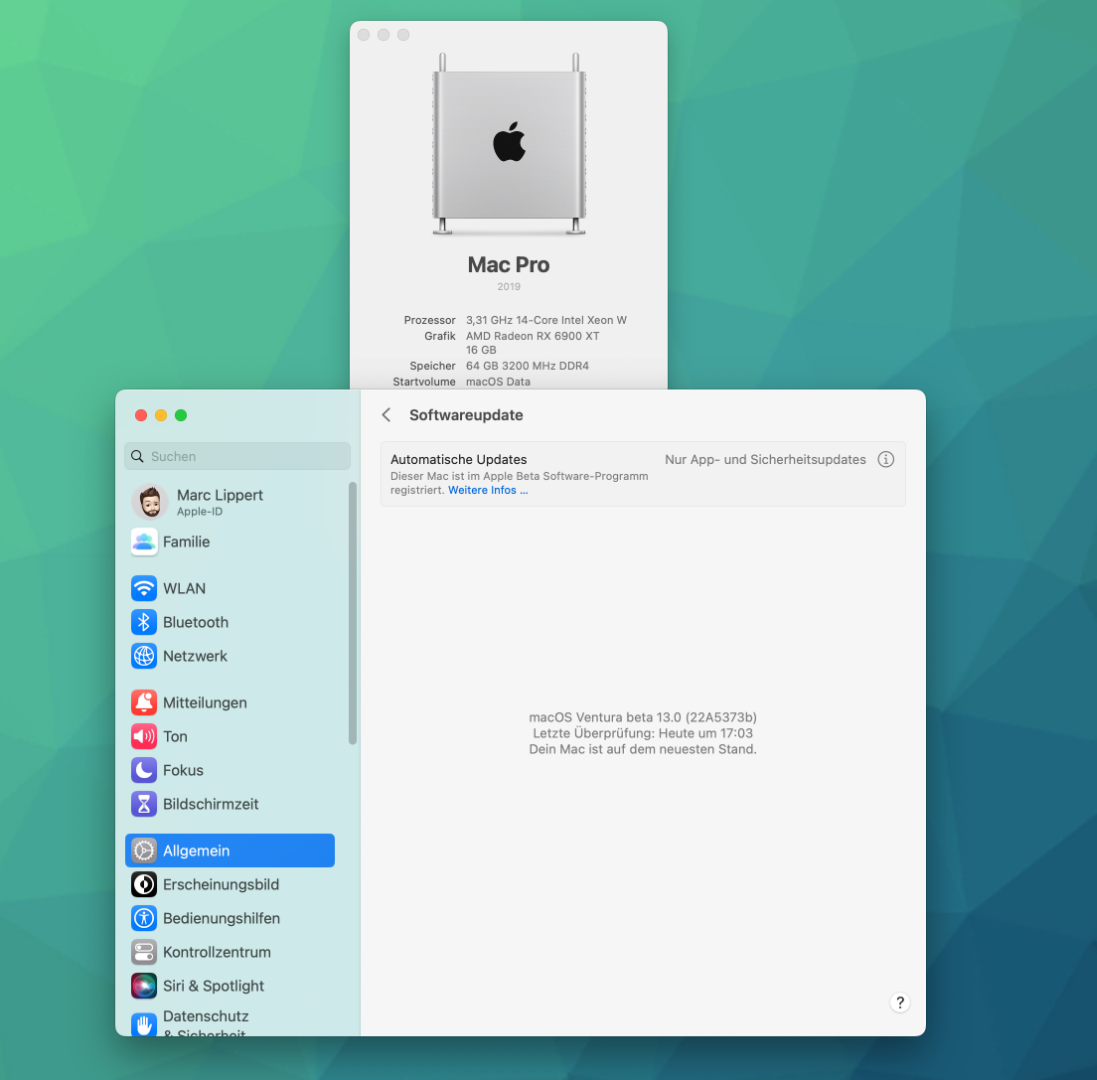This screenshot has width=1097, height=1080.
Task: Click the "Dein Mac ist auf dem neuesten Stand." message
Action: 642,749
